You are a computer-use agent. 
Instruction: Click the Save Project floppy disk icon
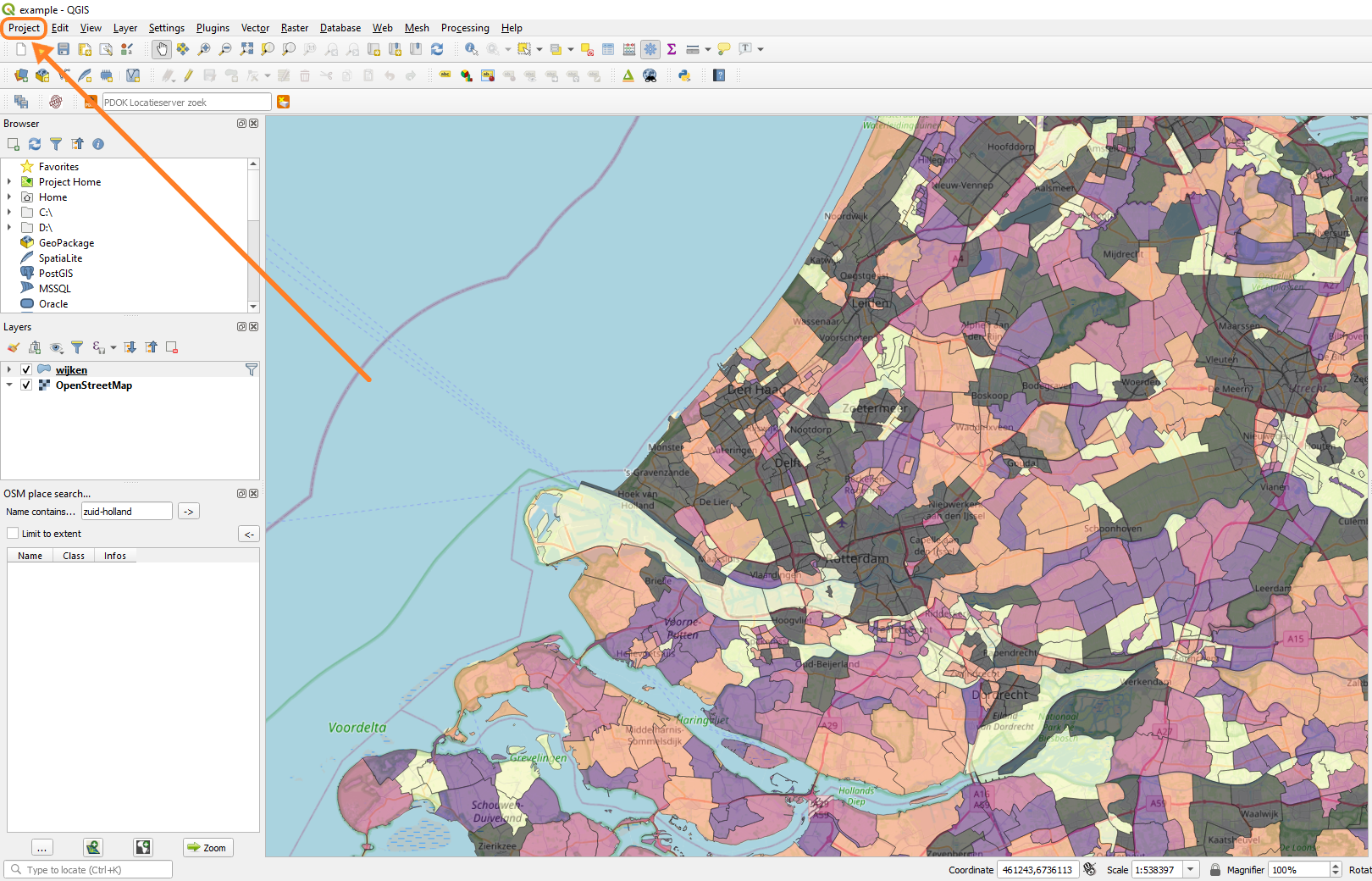coord(64,49)
